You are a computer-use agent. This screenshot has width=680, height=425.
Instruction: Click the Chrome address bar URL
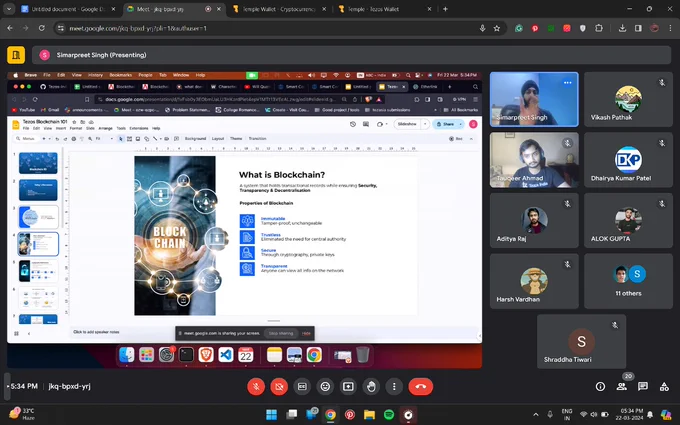tap(138, 28)
